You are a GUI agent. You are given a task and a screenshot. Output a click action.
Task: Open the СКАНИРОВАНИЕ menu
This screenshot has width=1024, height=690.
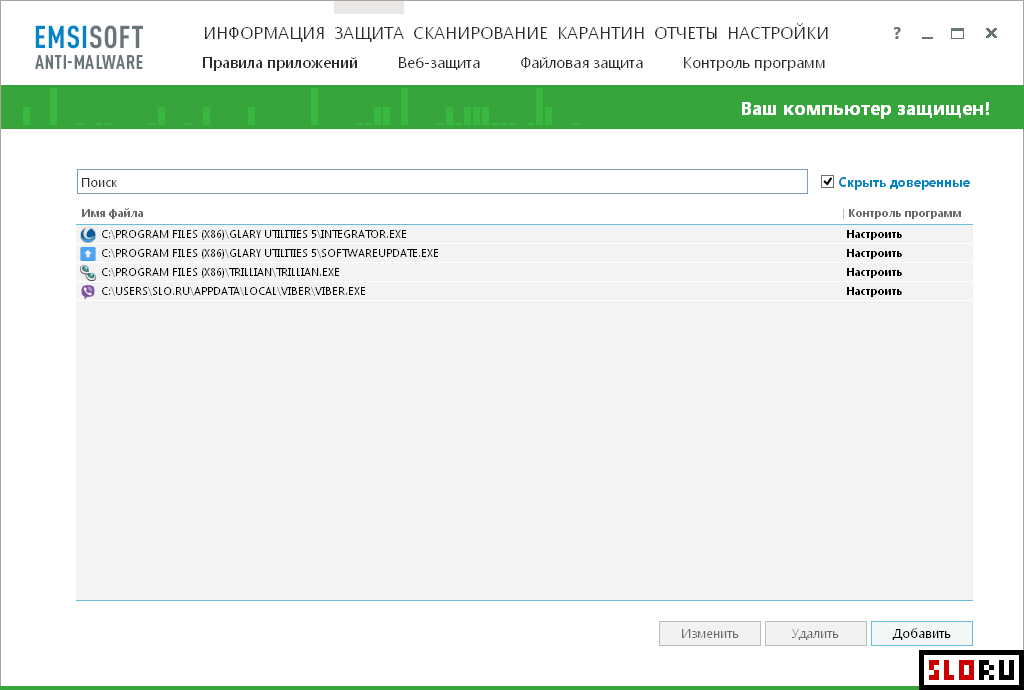click(x=480, y=33)
